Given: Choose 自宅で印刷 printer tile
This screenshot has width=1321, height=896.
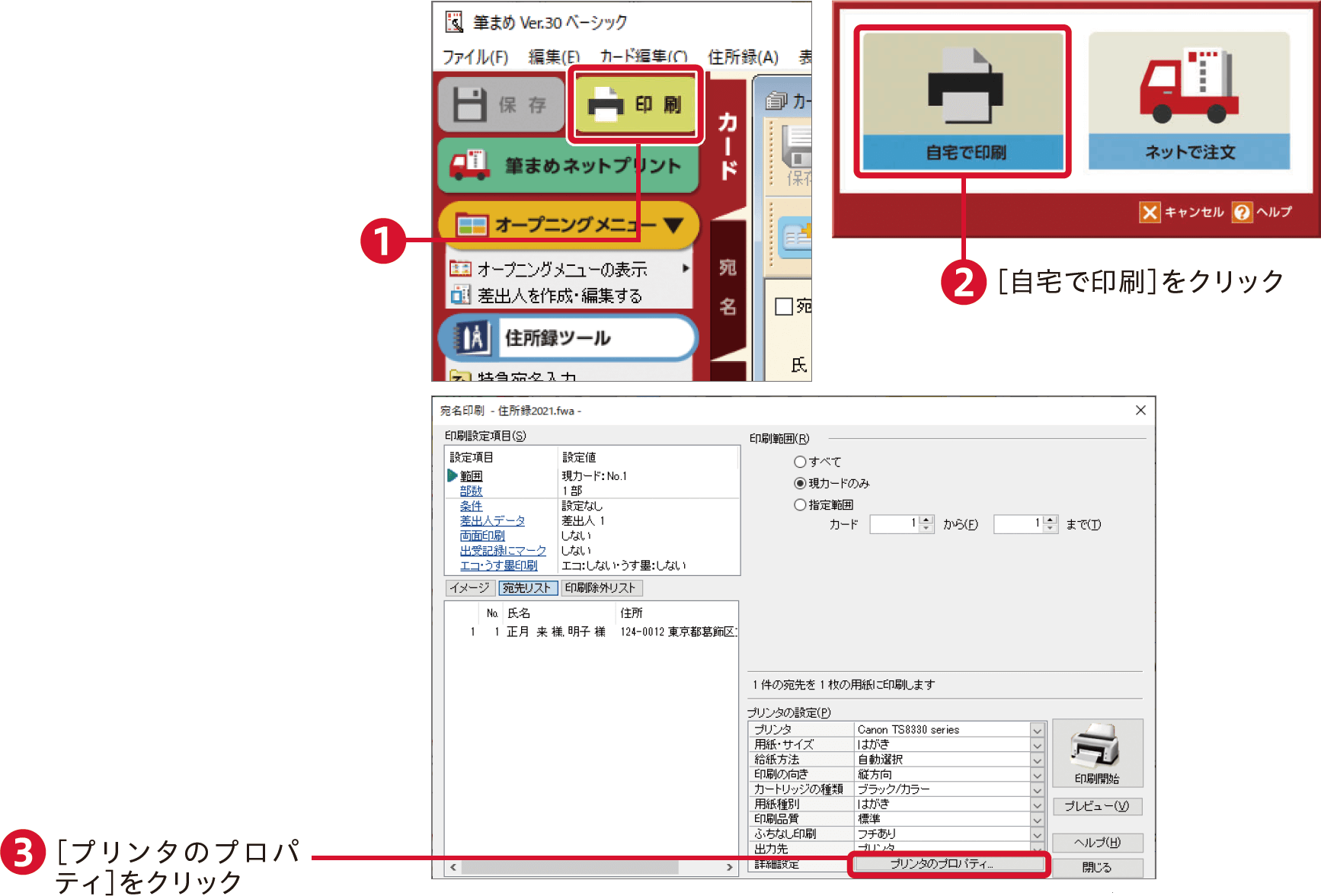Looking at the screenshot, I should (963, 101).
